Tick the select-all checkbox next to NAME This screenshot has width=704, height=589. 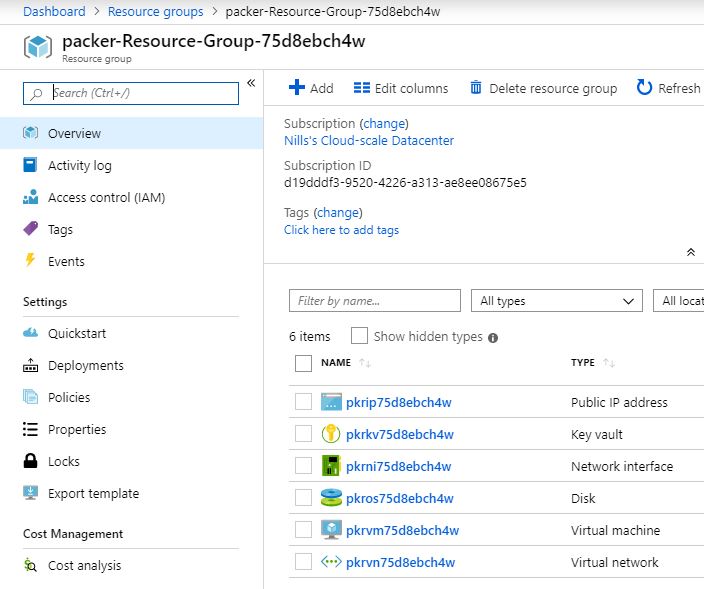pos(303,363)
